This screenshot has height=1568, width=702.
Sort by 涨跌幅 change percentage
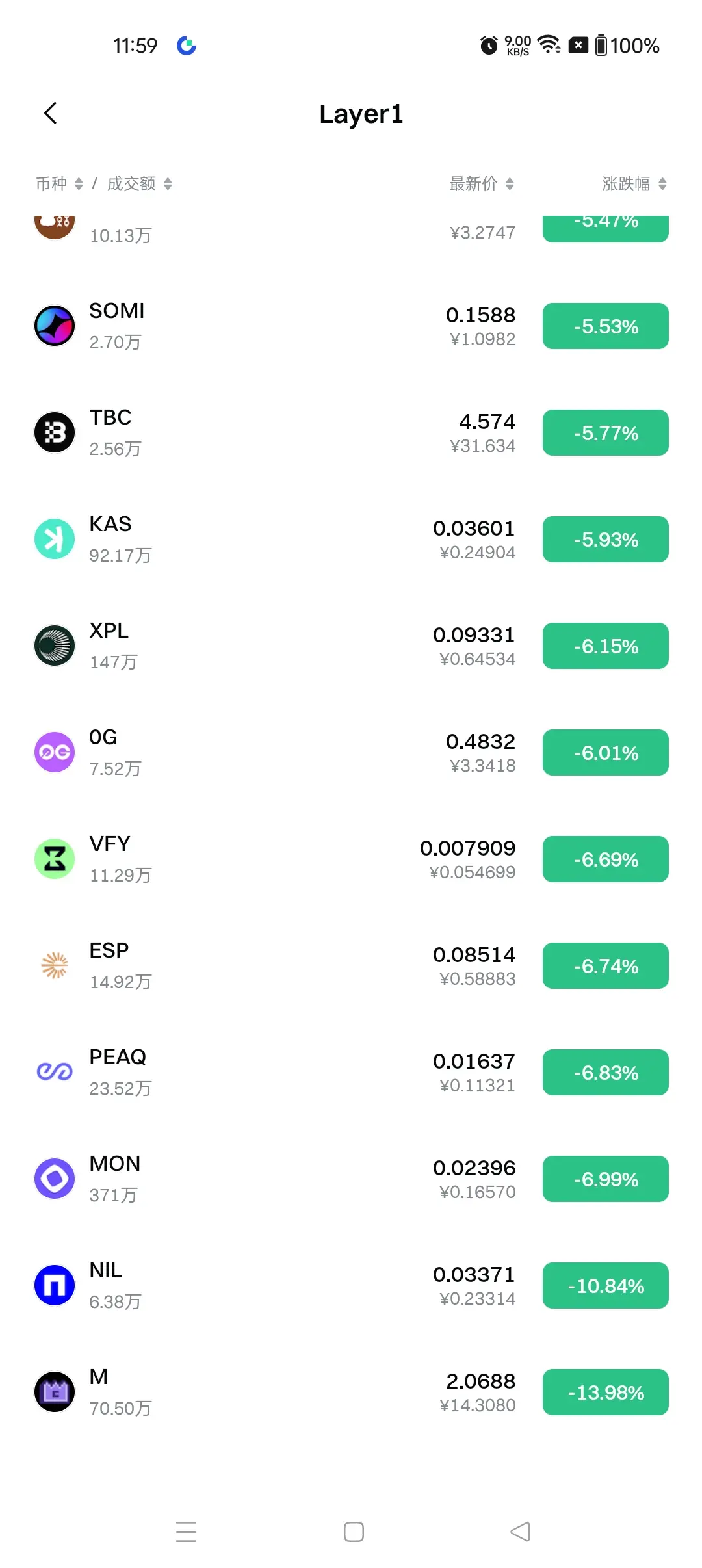(x=634, y=184)
